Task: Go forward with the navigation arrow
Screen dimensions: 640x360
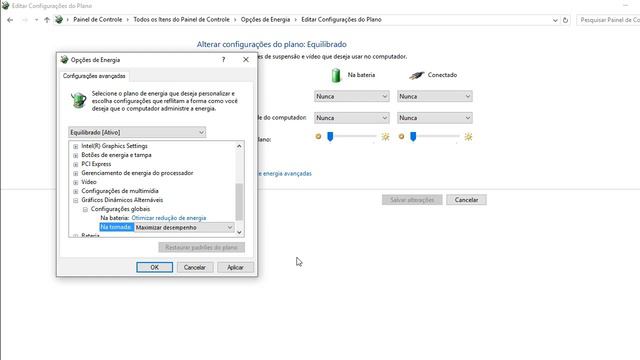Action: 25,20
